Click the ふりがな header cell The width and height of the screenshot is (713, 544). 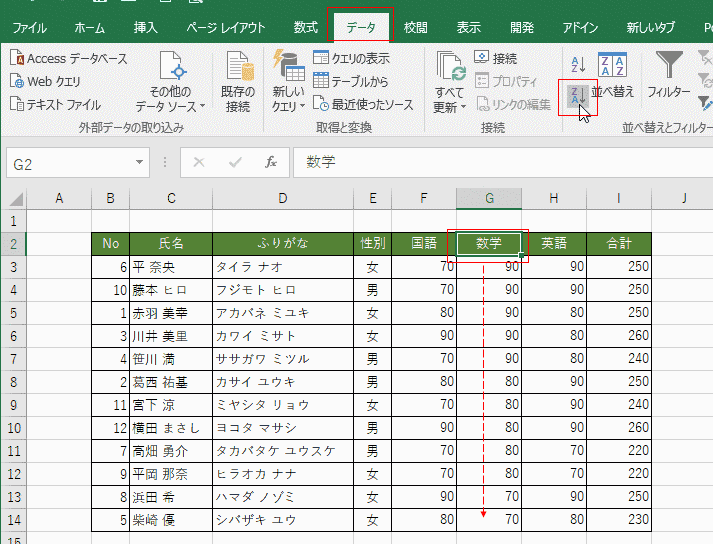[x=283, y=244]
